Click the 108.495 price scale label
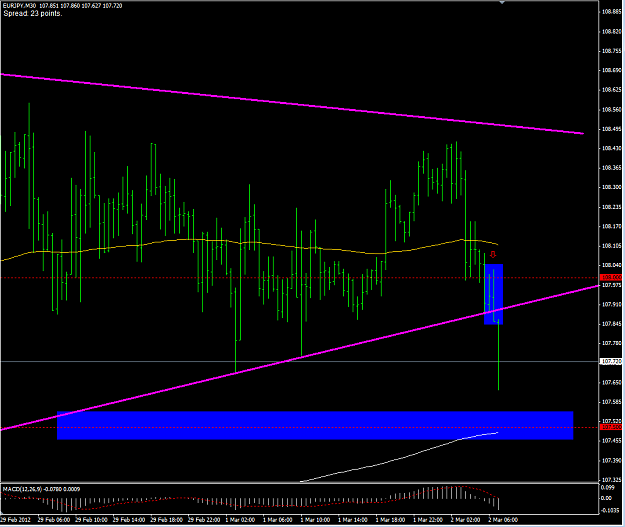 (611, 129)
